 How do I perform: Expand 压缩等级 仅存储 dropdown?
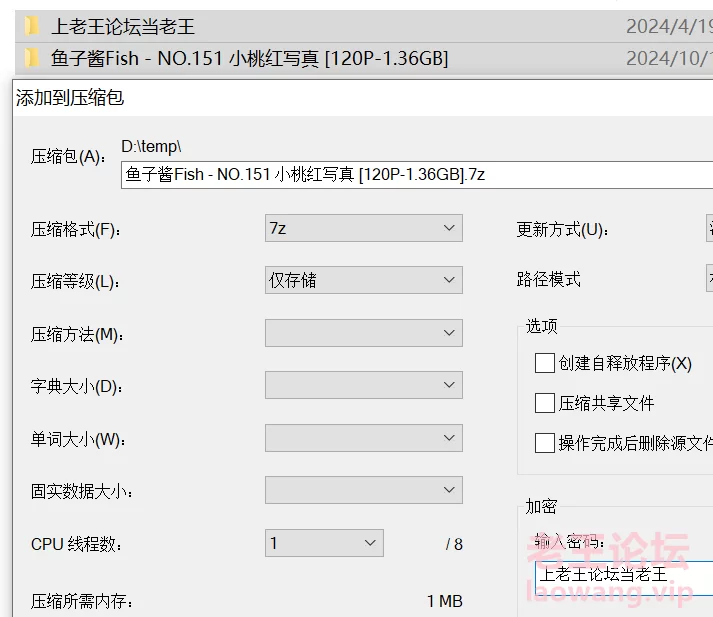[x=364, y=280]
